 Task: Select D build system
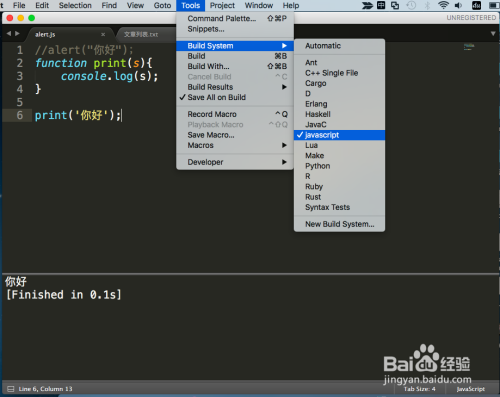[339, 94]
